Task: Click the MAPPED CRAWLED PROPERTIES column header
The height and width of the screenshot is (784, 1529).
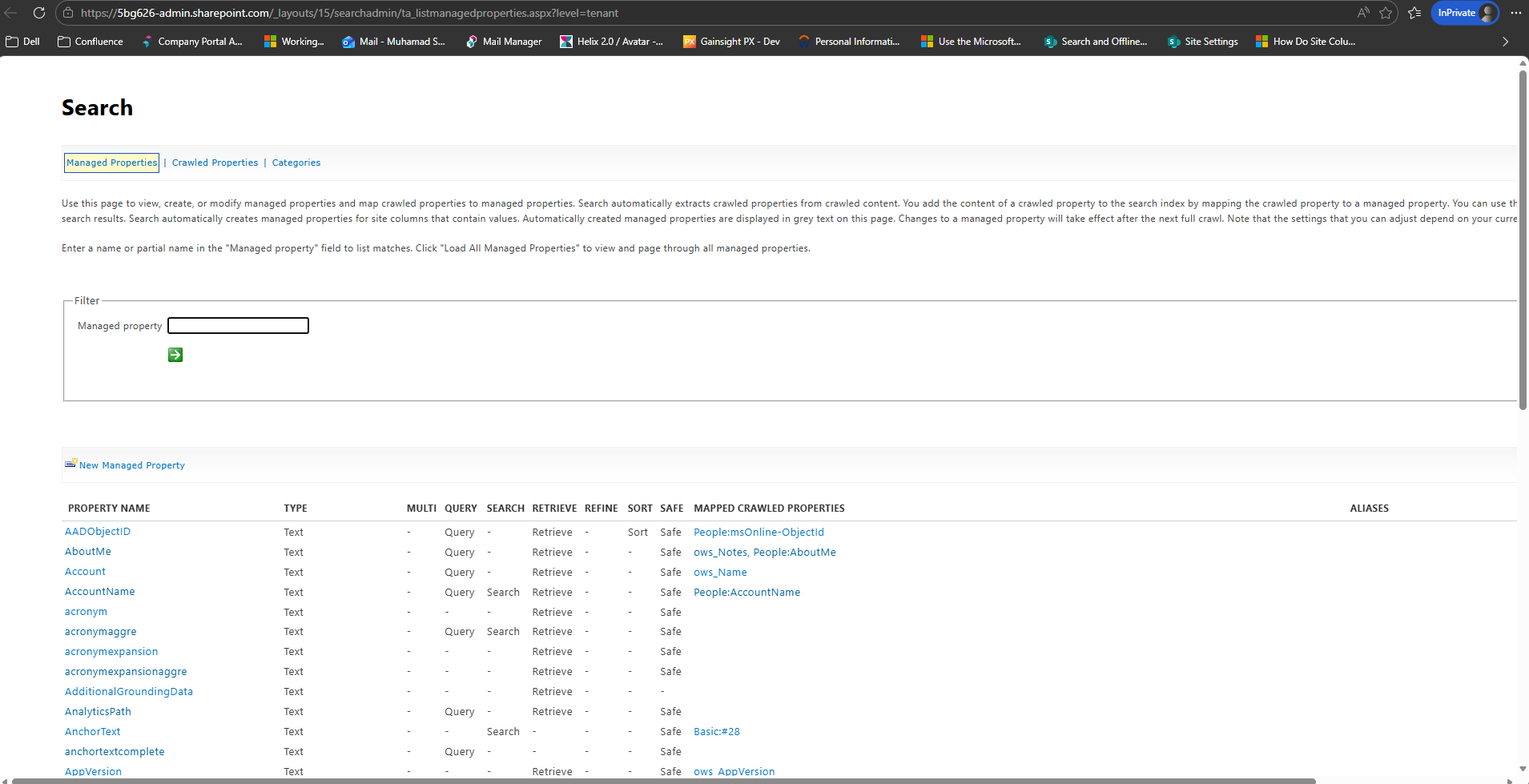Action: point(769,509)
